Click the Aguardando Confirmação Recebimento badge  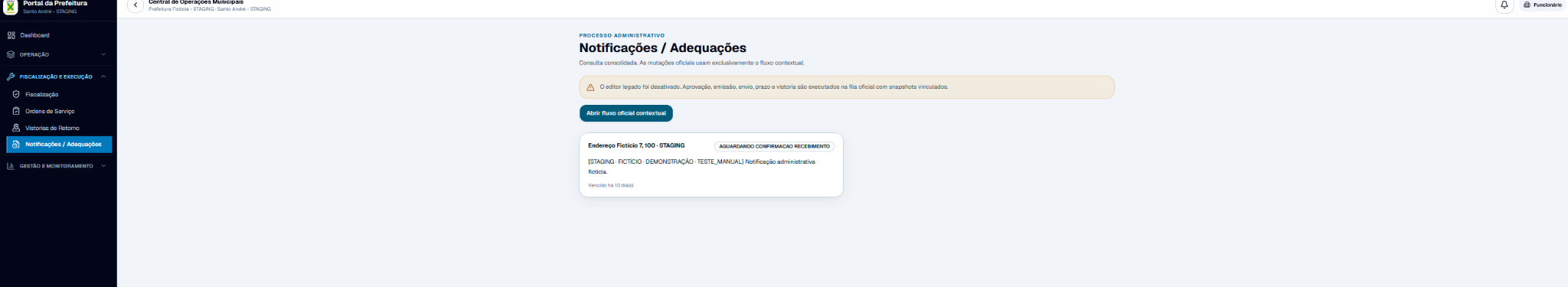coord(774,146)
